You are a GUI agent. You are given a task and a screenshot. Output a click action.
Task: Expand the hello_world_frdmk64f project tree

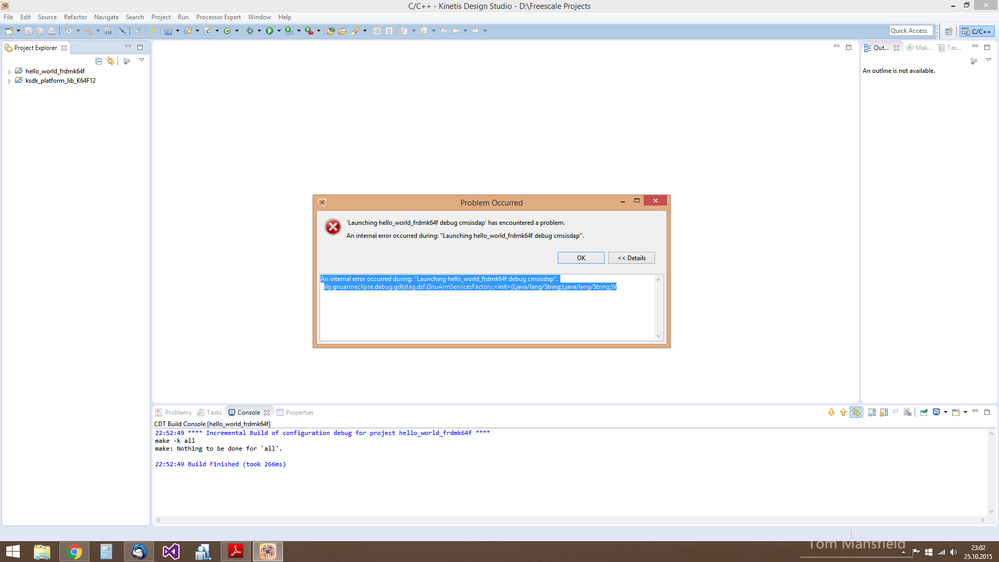pos(9,72)
